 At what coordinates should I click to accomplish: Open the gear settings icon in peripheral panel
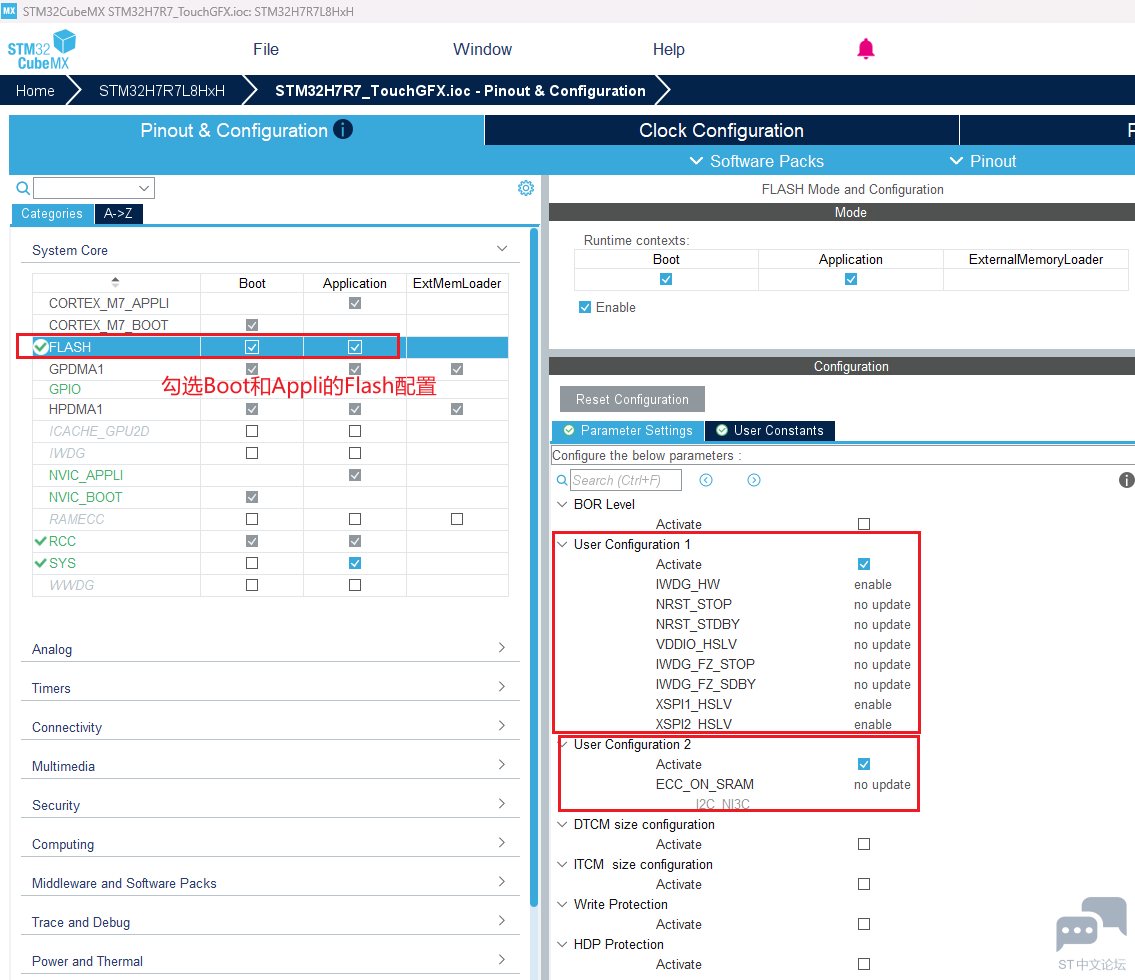pos(526,188)
